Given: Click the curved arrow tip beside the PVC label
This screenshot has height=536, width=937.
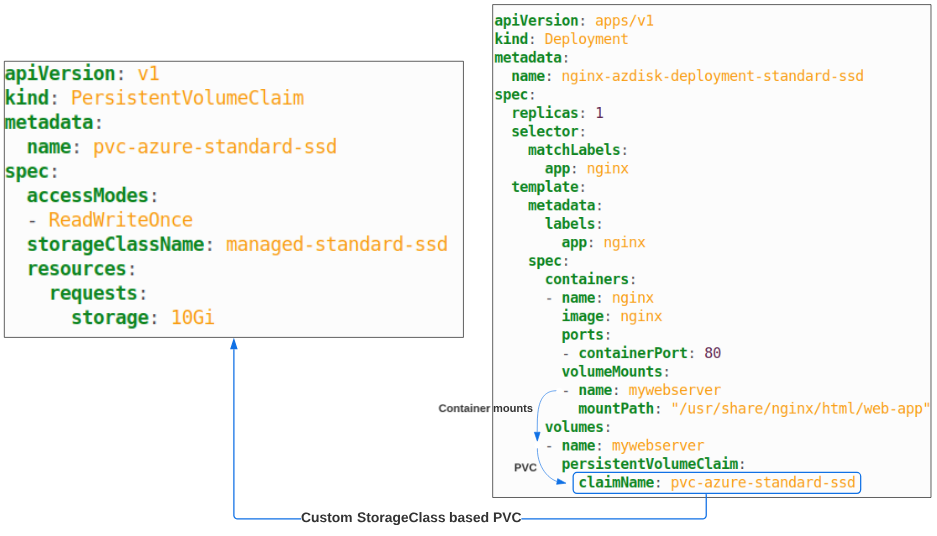Looking at the screenshot, I should coord(566,481).
